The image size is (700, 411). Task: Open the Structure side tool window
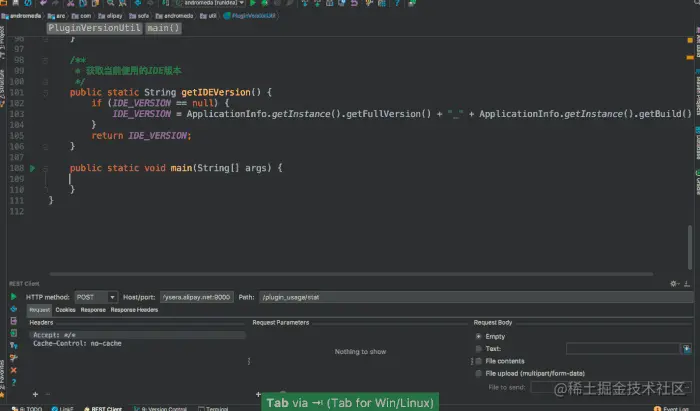point(2,87)
